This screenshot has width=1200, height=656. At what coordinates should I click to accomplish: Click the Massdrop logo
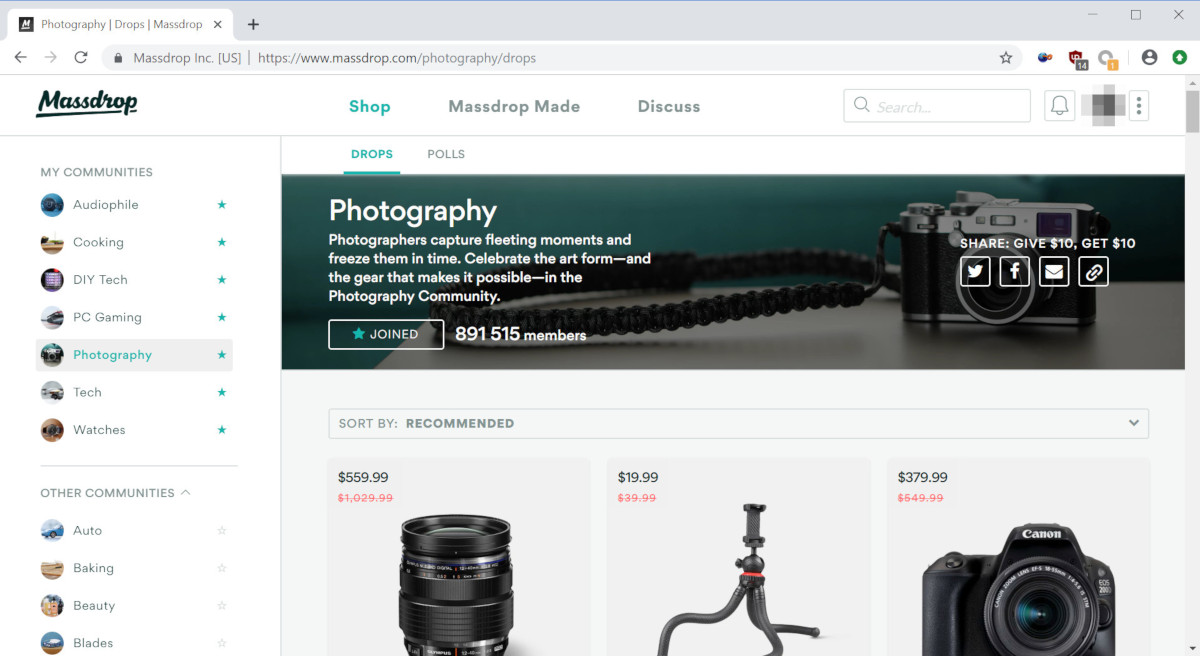click(87, 103)
